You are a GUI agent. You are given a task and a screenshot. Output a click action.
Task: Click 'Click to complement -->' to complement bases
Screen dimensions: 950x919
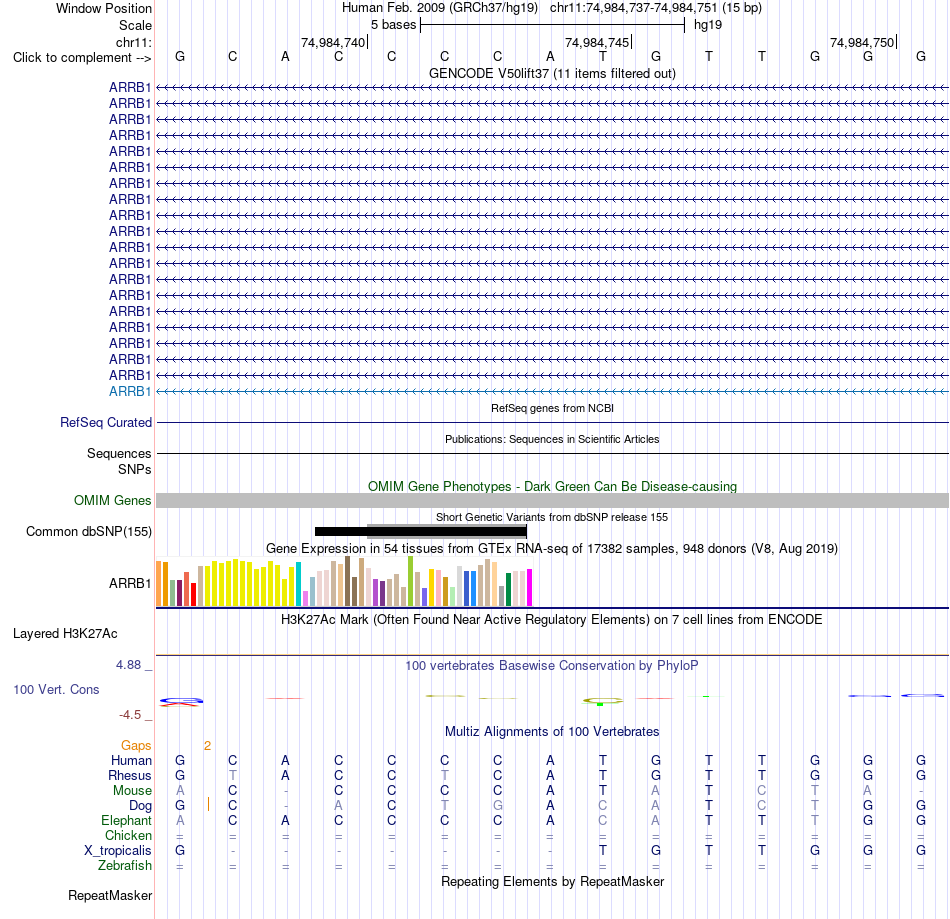82,58
